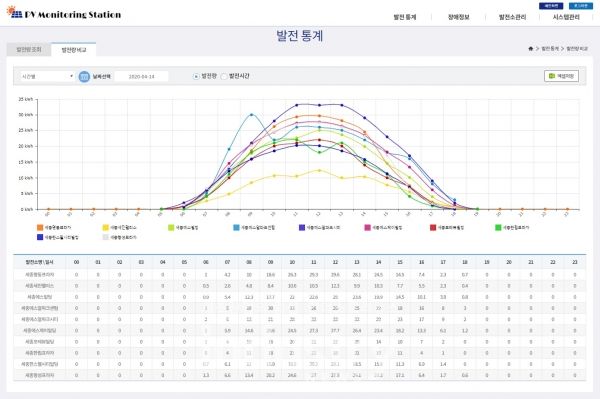Follow the 발전 통계 breadcrumb link
Image resolution: width=600 pixels, height=399 pixels.
point(550,49)
